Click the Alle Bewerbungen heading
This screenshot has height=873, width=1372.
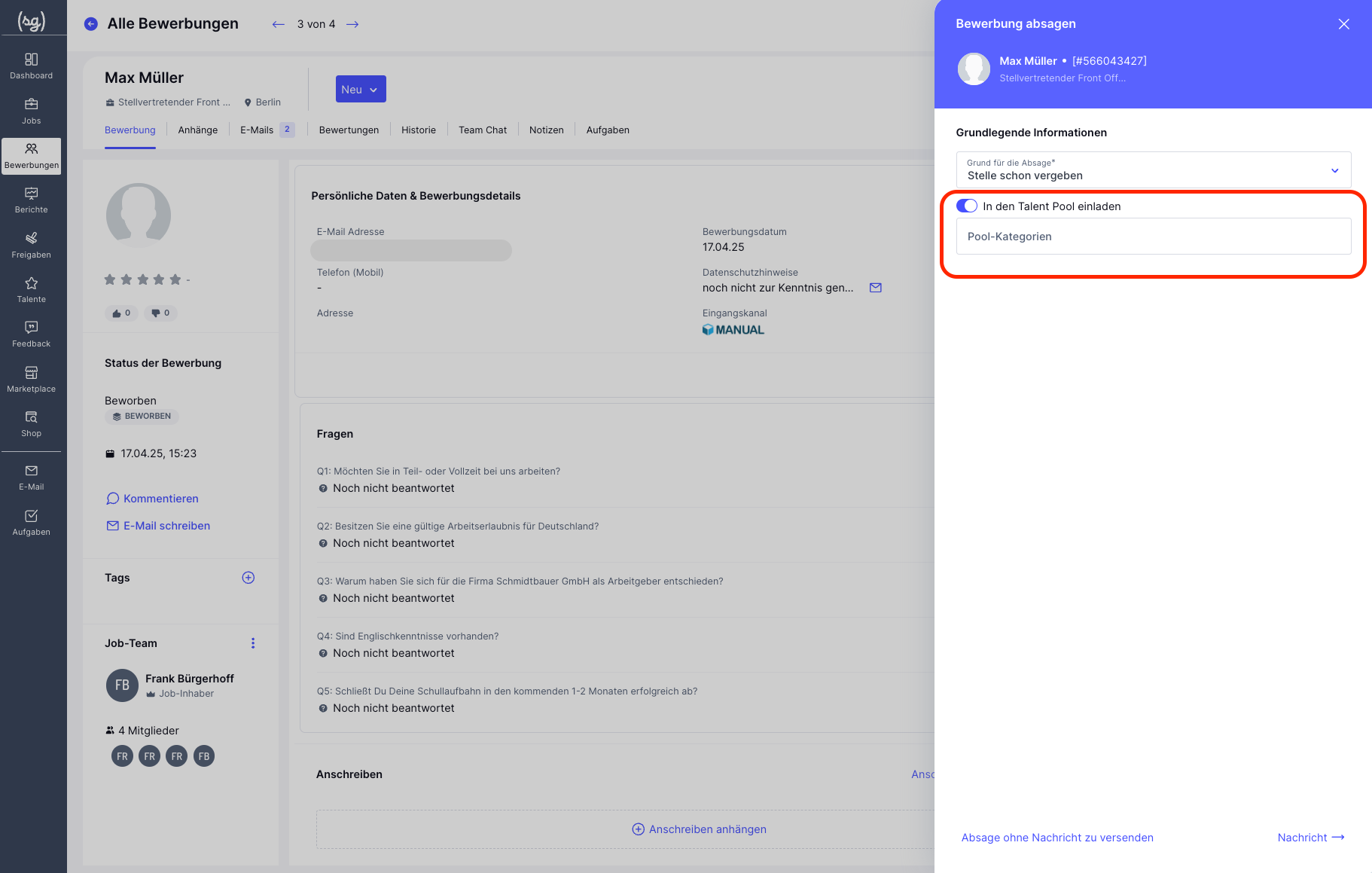(173, 24)
